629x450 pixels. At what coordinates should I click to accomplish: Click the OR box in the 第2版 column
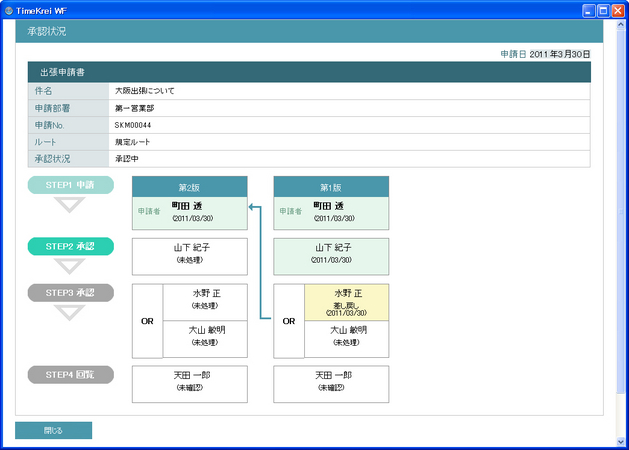147,322
